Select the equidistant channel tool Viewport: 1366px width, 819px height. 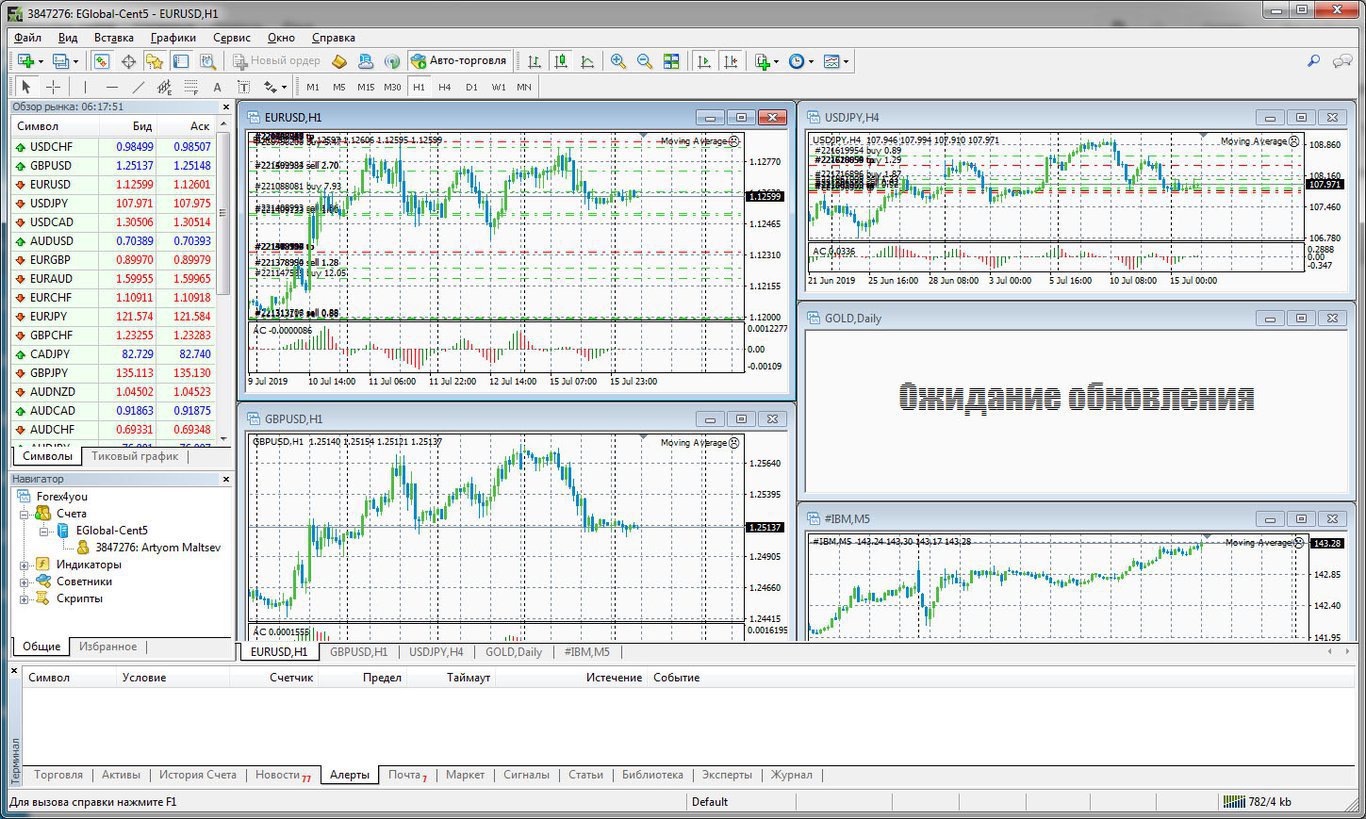(164, 87)
